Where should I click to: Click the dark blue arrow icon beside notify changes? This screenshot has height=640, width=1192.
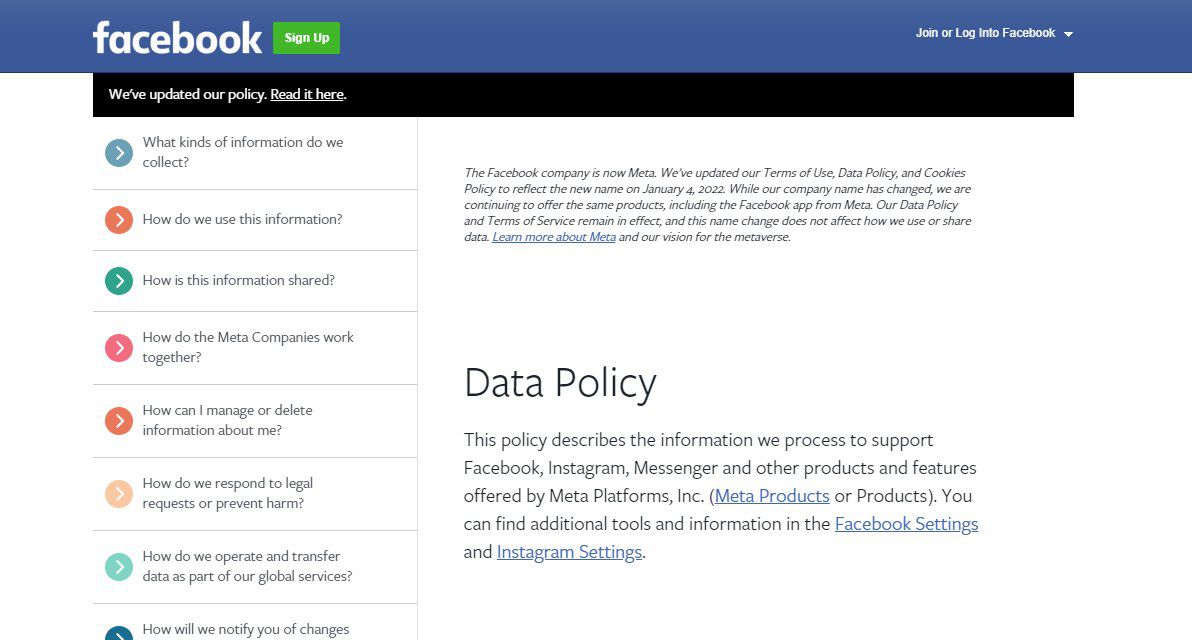pos(118,632)
